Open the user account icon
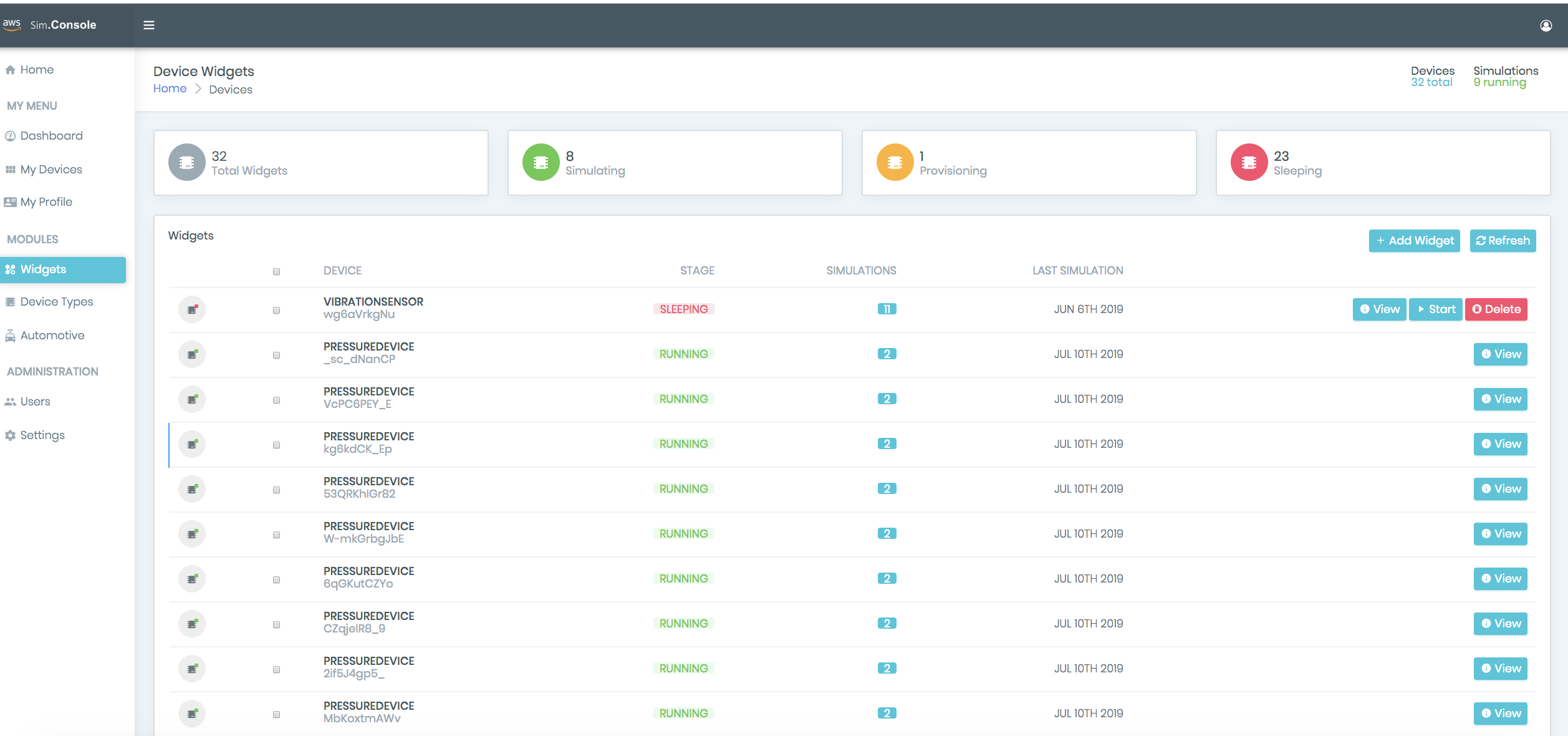Screen dimensions: 1568x736 click(1546, 26)
